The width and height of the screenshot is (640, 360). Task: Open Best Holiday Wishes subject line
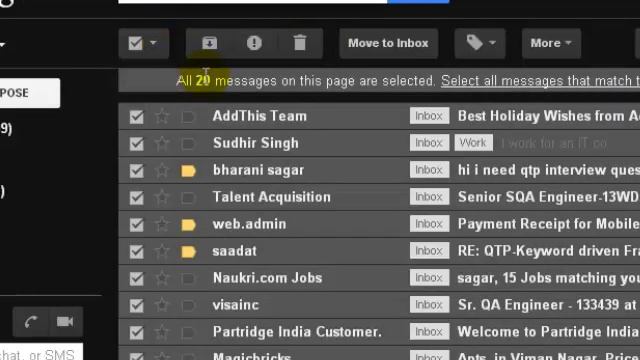click(549, 116)
